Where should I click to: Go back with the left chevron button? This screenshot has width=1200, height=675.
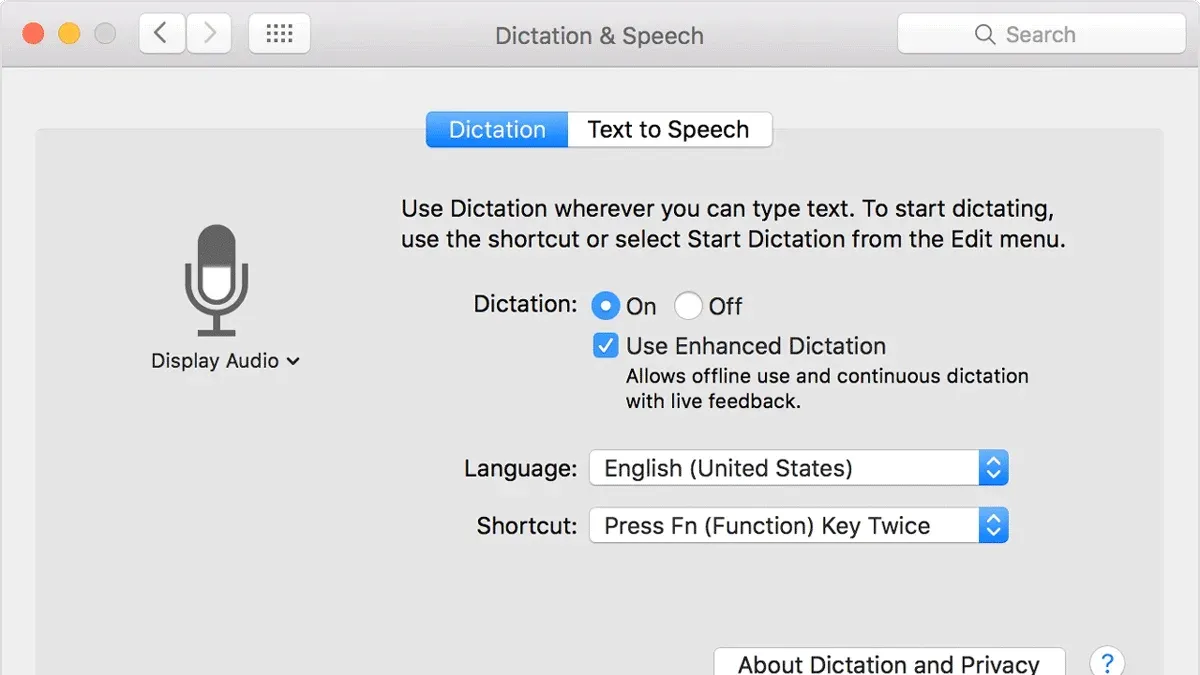tap(162, 34)
